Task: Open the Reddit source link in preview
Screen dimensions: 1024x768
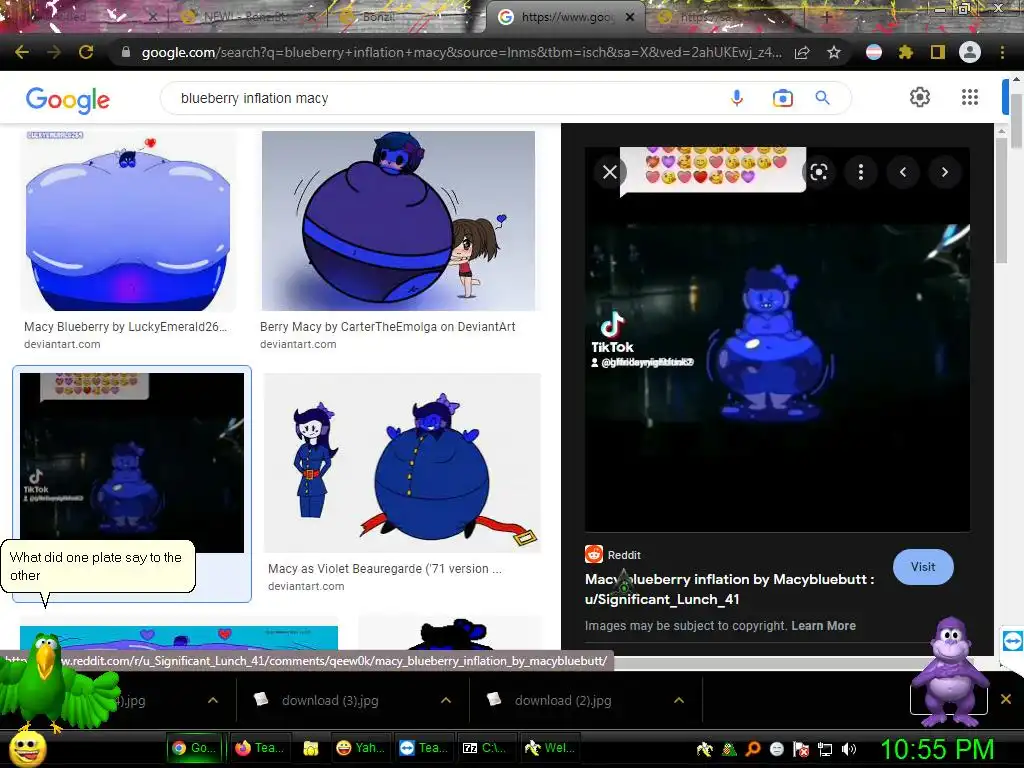Action: (613, 554)
